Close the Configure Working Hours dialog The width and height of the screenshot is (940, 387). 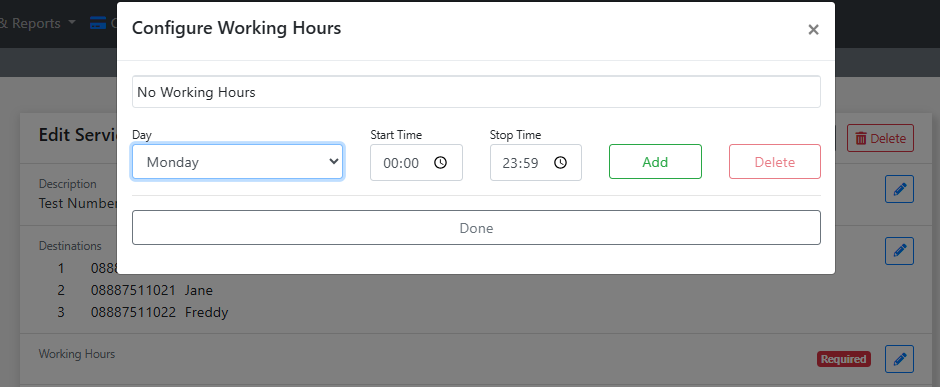pos(813,29)
